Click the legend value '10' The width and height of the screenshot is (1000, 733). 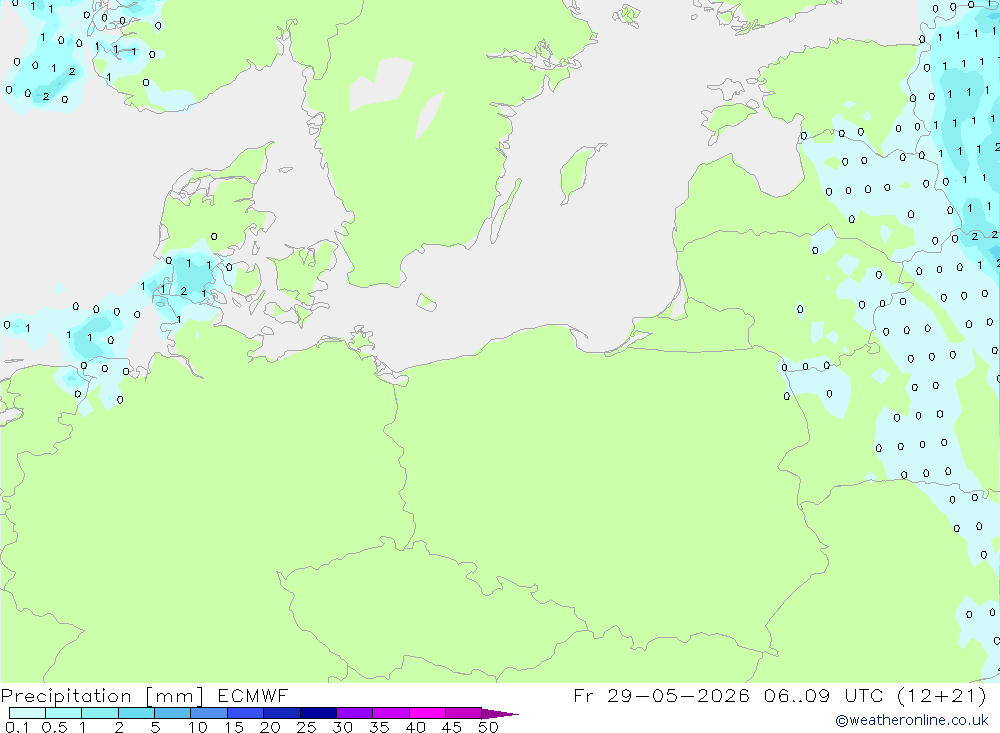(198, 727)
